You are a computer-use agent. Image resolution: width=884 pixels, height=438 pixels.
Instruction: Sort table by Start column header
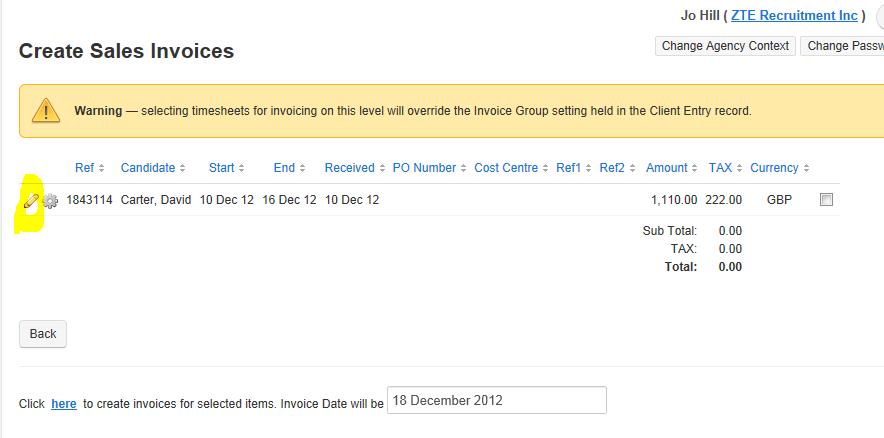222,167
